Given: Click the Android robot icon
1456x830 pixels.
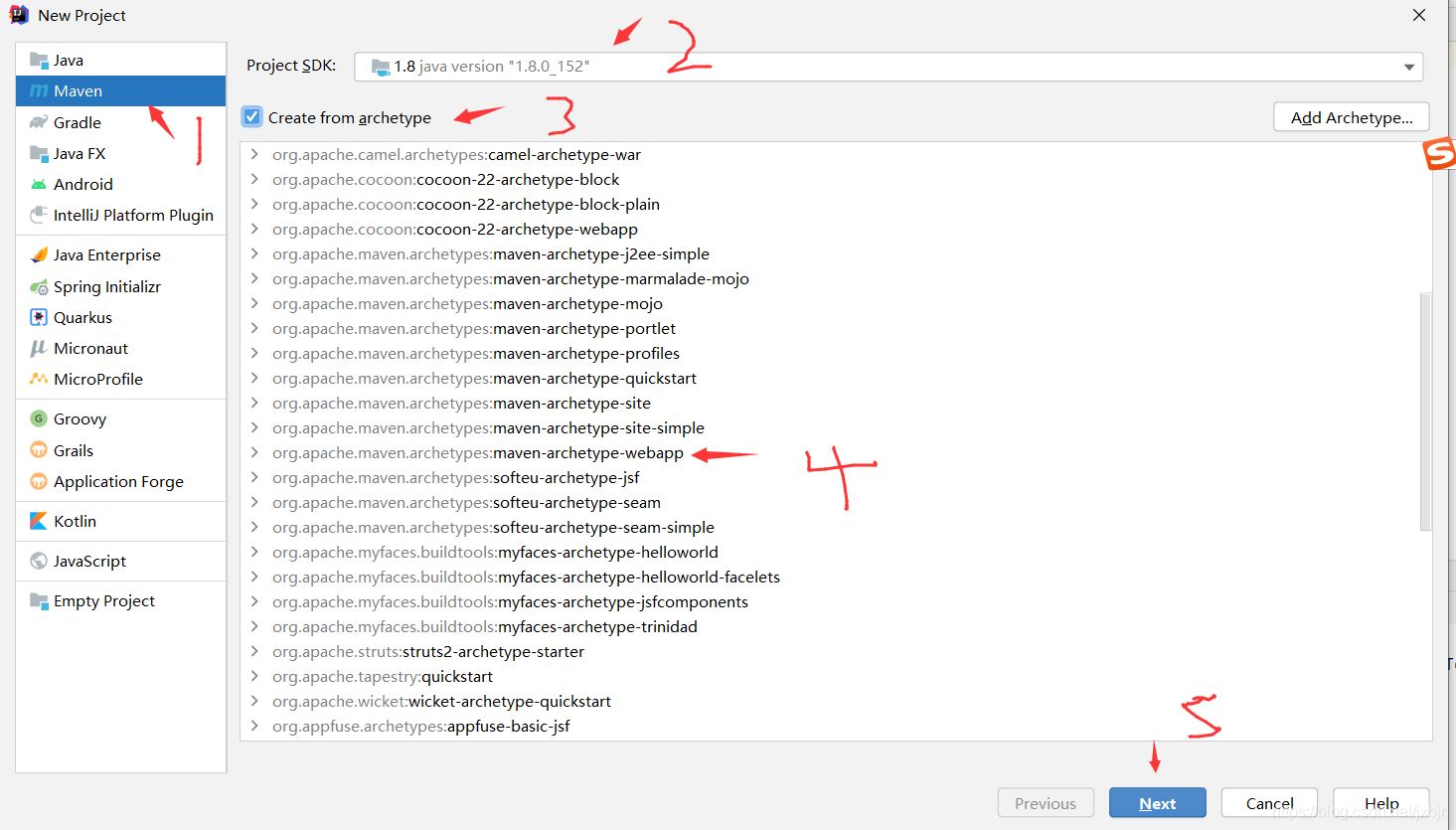Looking at the screenshot, I should [39, 184].
